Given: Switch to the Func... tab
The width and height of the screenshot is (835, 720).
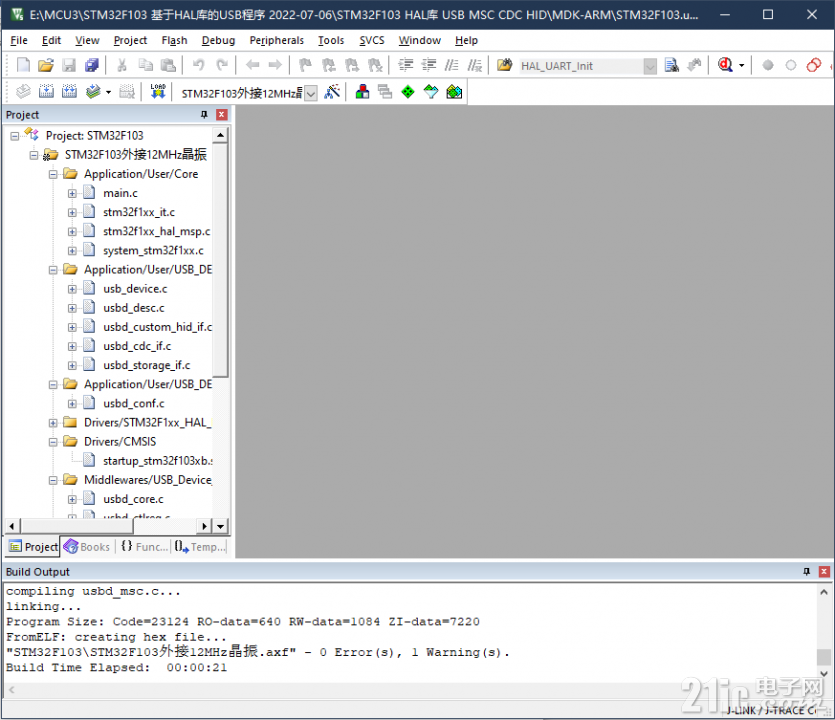Looking at the screenshot, I should point(144,547).
